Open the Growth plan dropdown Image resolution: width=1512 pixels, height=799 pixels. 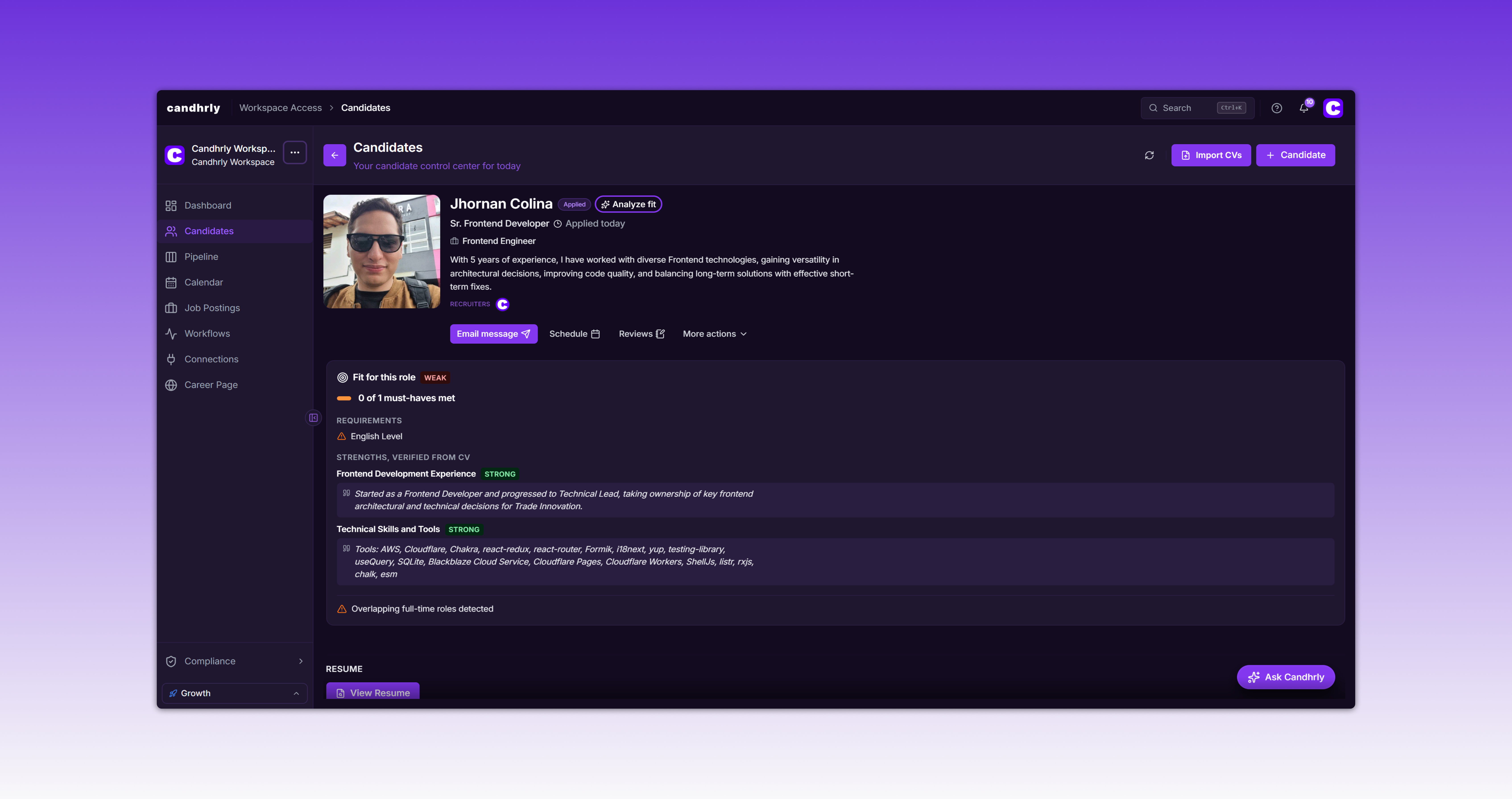pos(235,693)
